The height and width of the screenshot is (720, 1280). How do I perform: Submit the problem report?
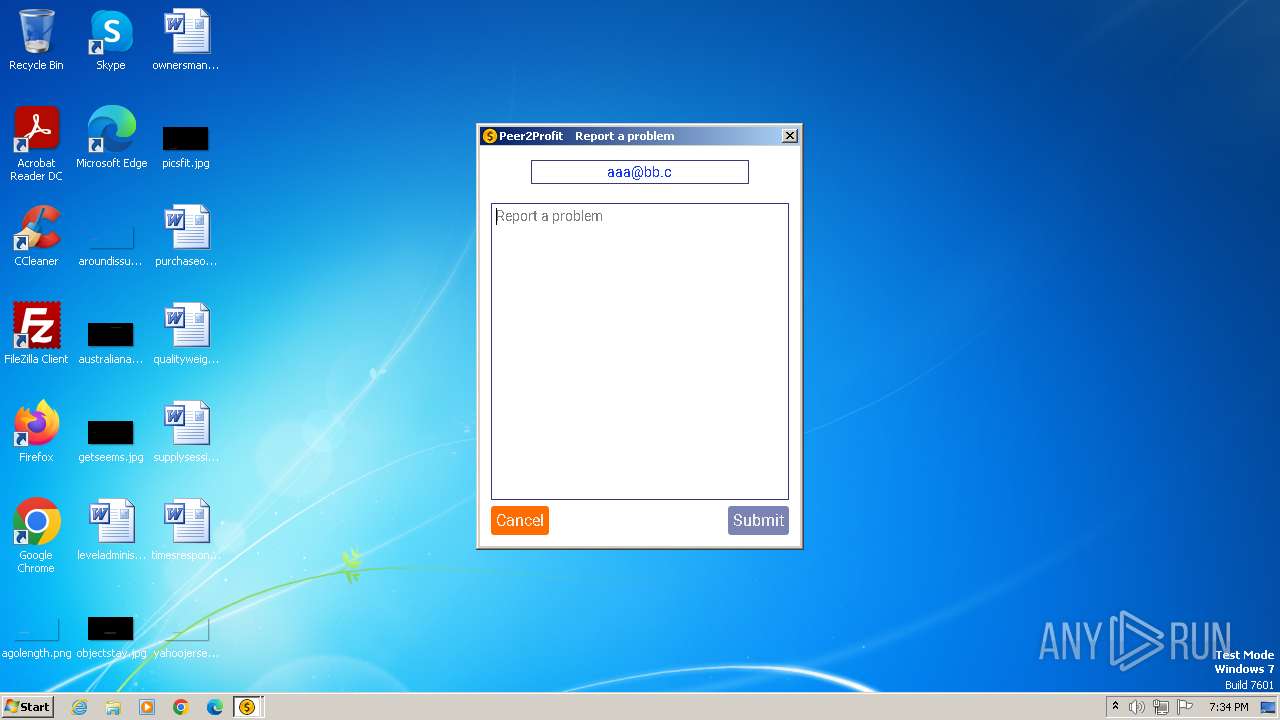coord(758,520)
